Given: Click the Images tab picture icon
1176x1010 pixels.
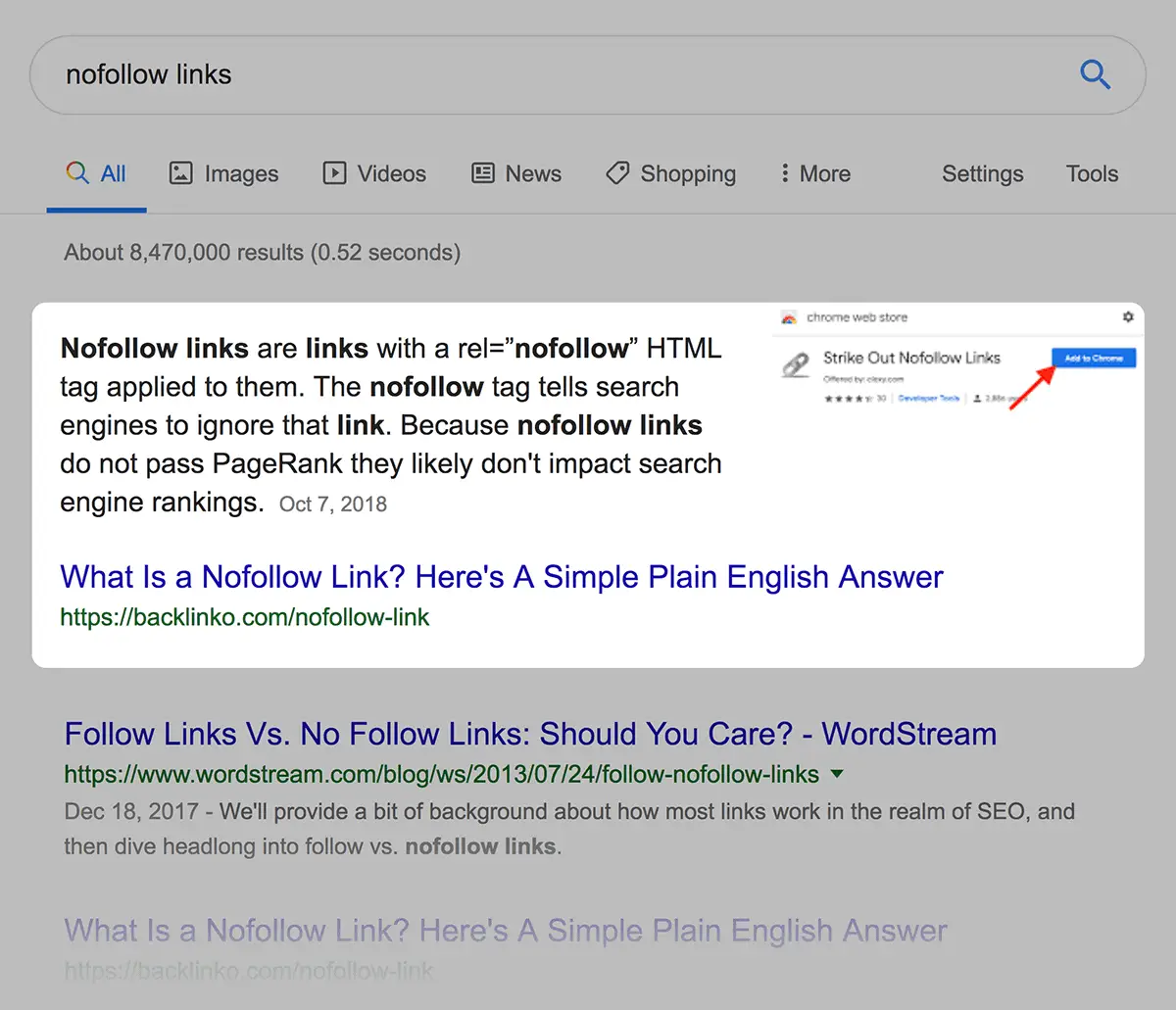Looking at the screenshot, I should click(180, 172).
